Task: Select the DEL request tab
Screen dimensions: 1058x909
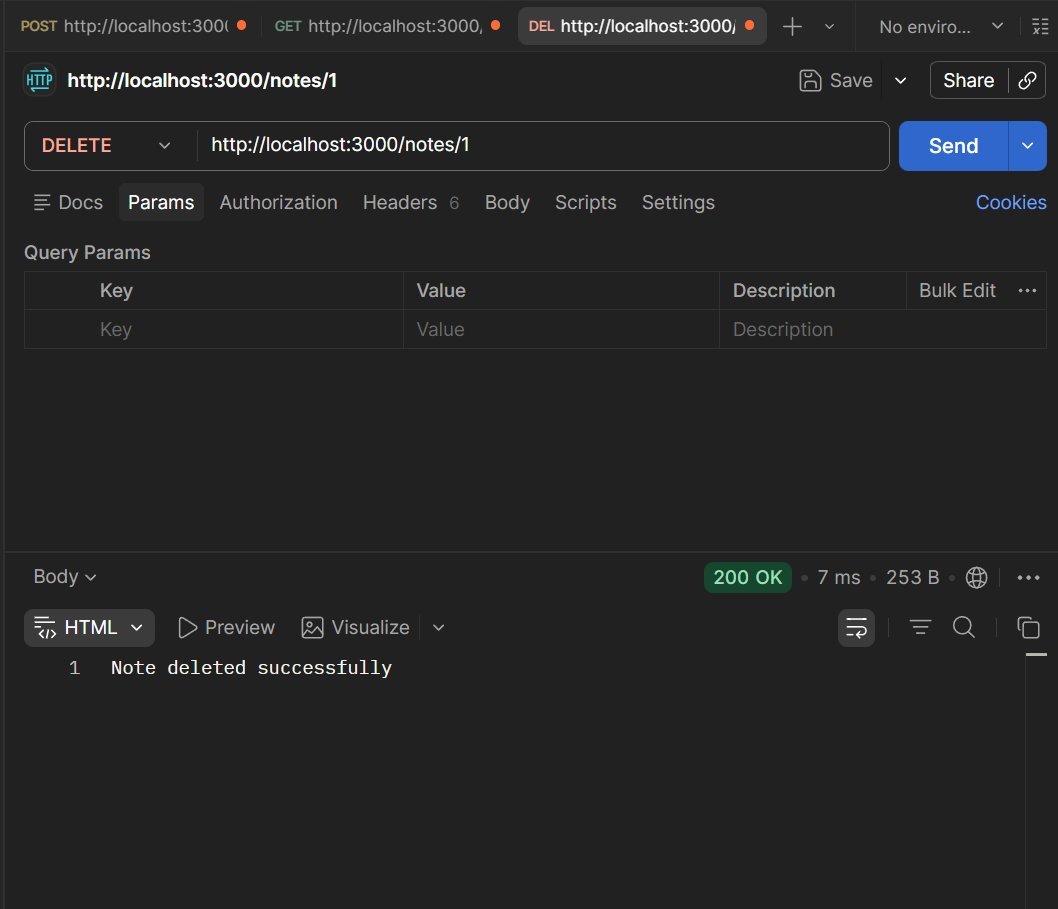Action: click(x=640, y=26)
